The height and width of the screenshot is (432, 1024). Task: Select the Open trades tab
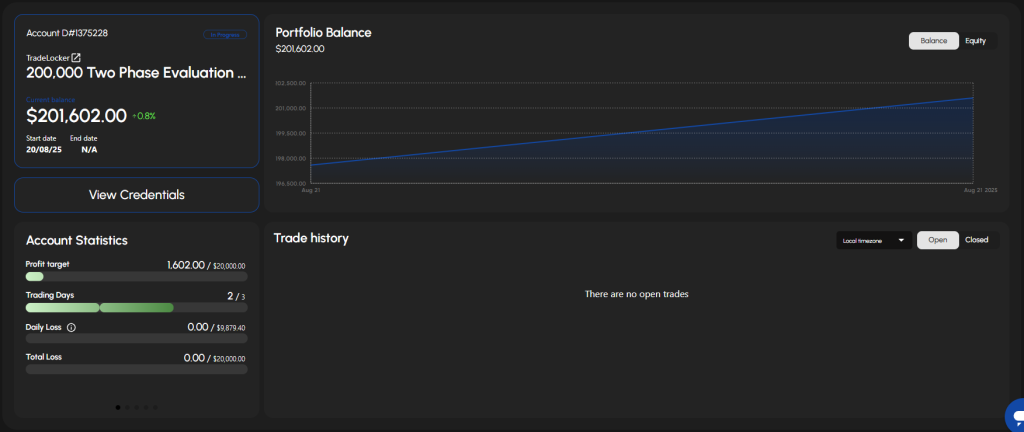pos(937,240)
